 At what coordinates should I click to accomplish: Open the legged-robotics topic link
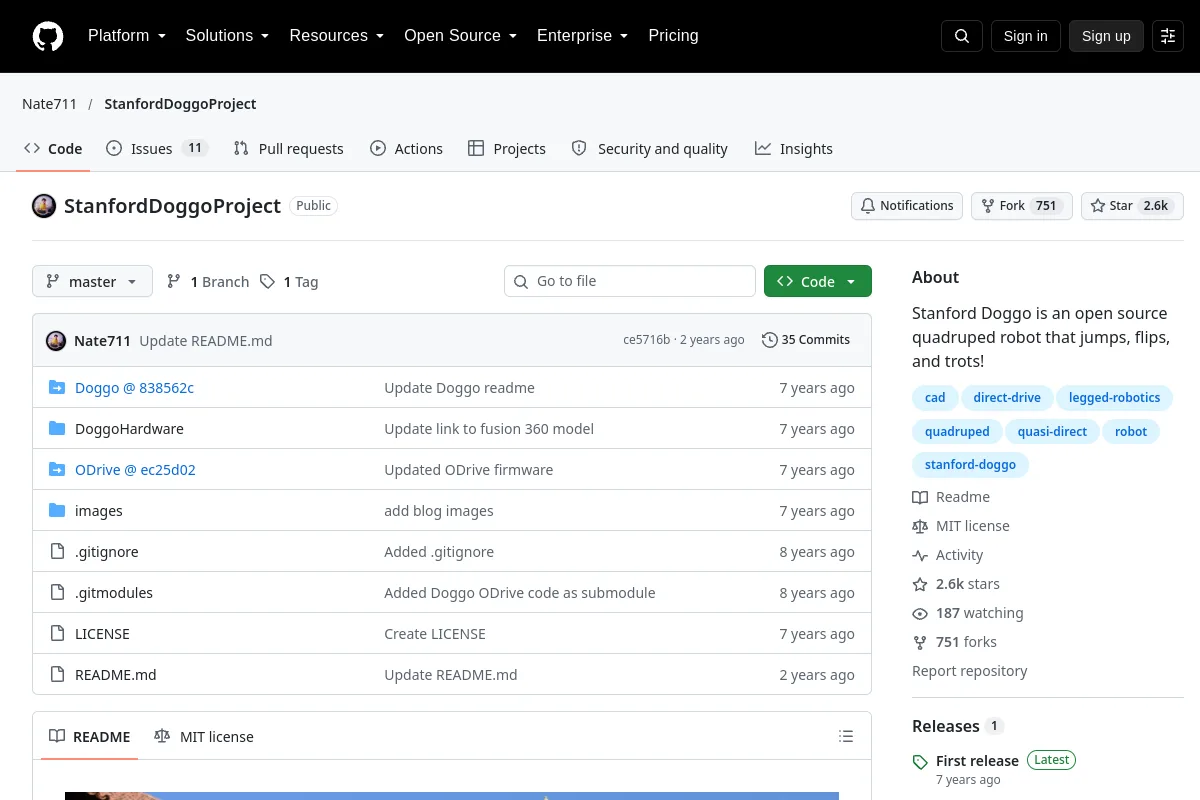click(x=1114, y=398)
